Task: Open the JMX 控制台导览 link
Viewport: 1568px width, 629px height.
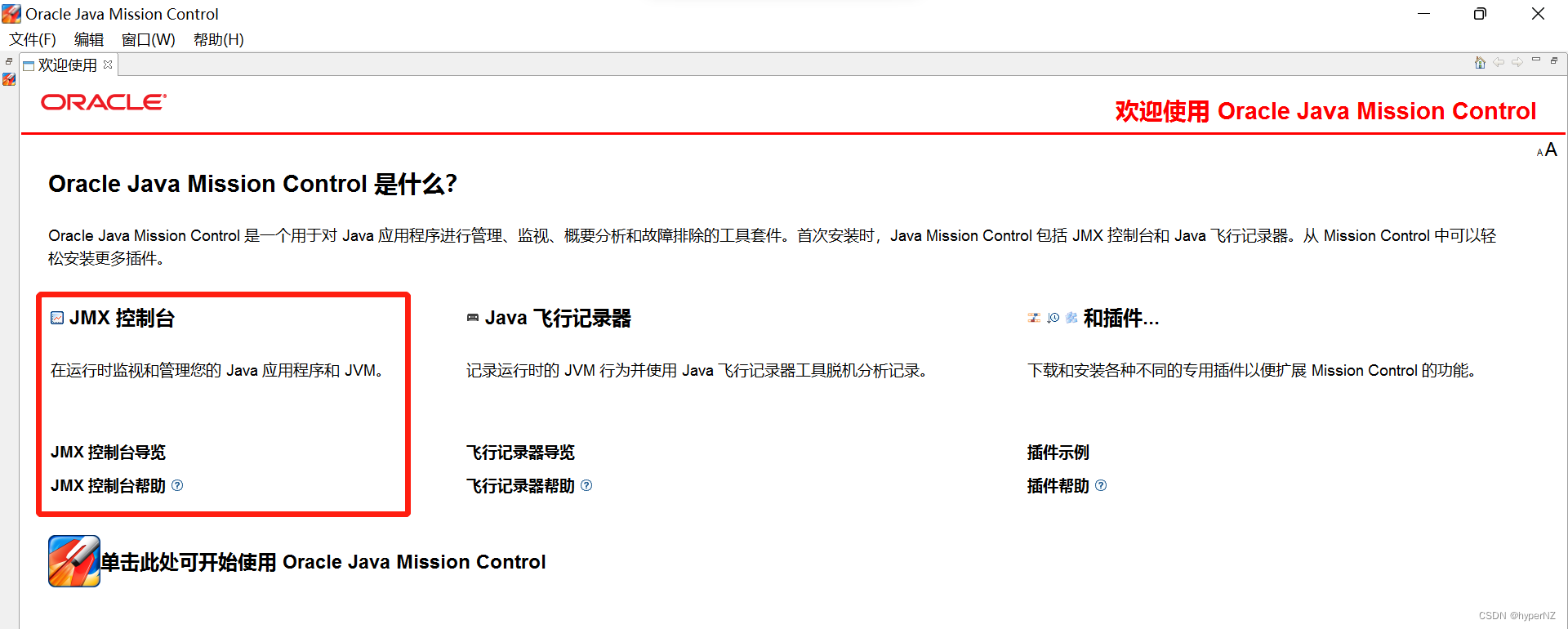Action: (108, 452)
